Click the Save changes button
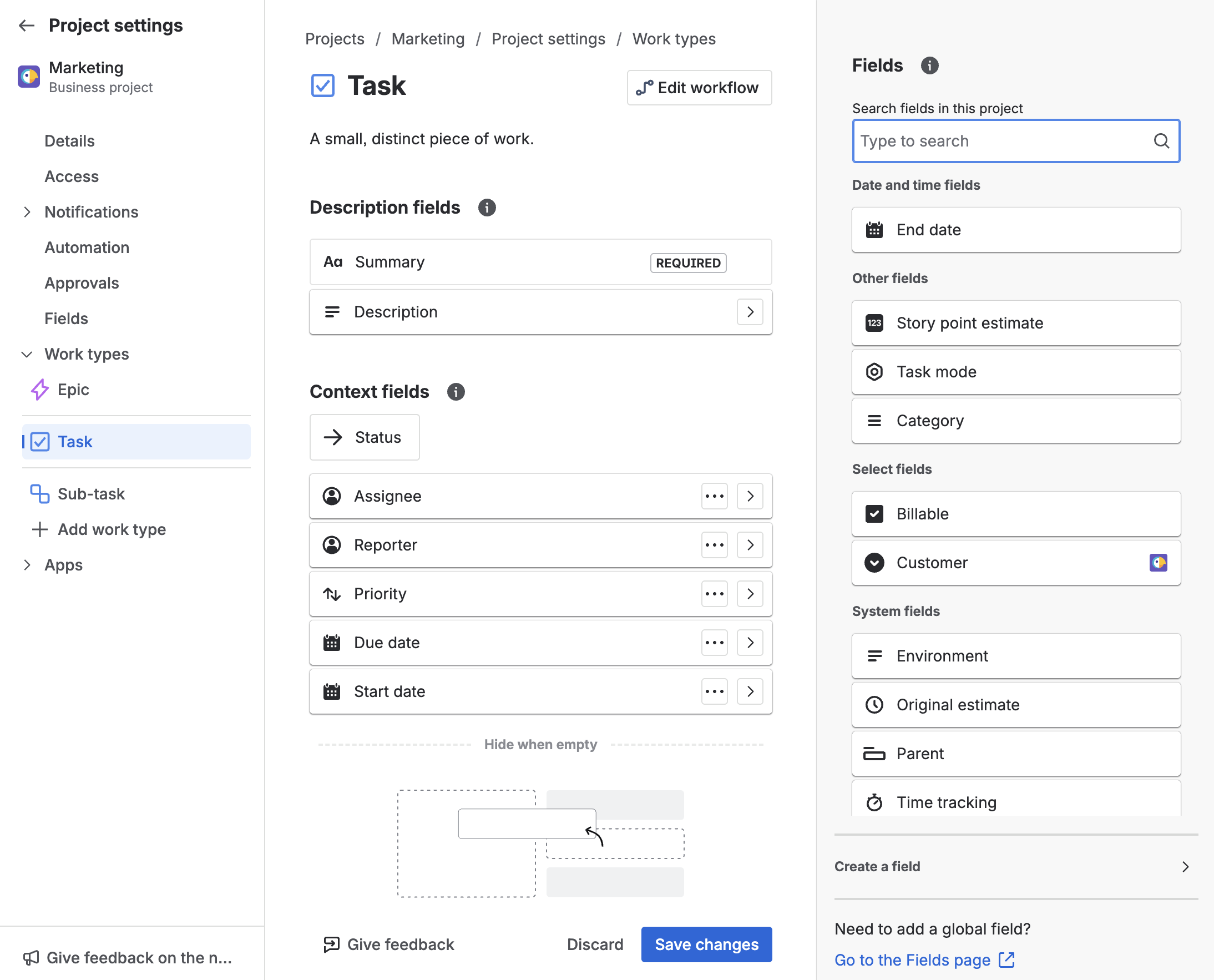1214x980 pixels. click(x=706, y=944)
